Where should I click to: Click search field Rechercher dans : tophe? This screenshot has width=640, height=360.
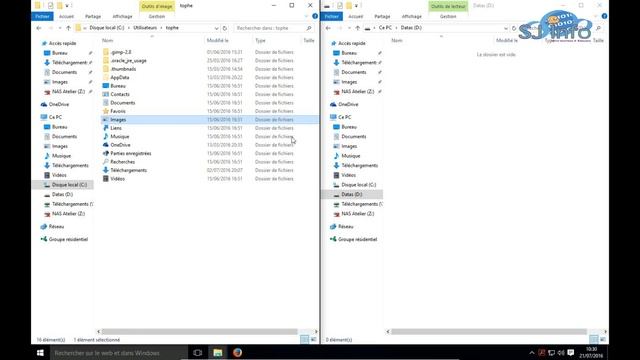point(270,28)
